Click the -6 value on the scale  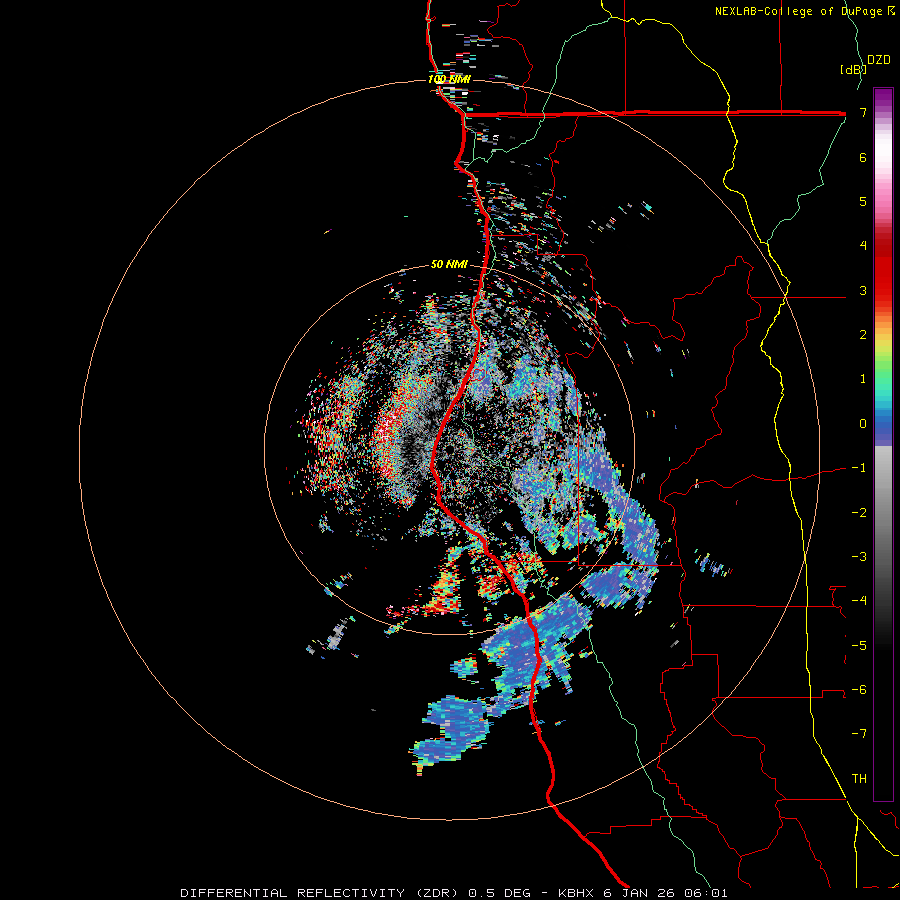tap(859, 690)
